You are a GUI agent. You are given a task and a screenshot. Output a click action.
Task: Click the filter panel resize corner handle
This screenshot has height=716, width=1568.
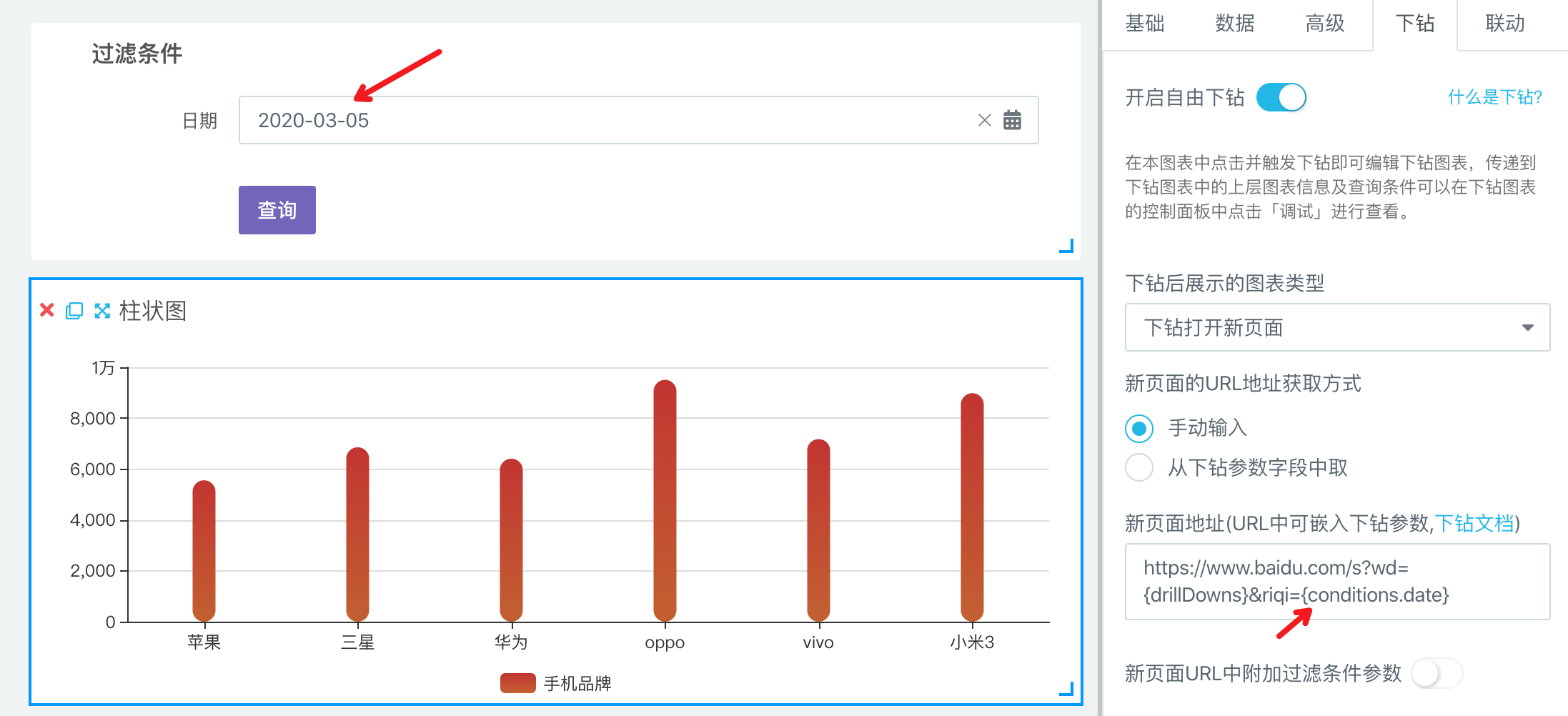[x=1067, y=246]
